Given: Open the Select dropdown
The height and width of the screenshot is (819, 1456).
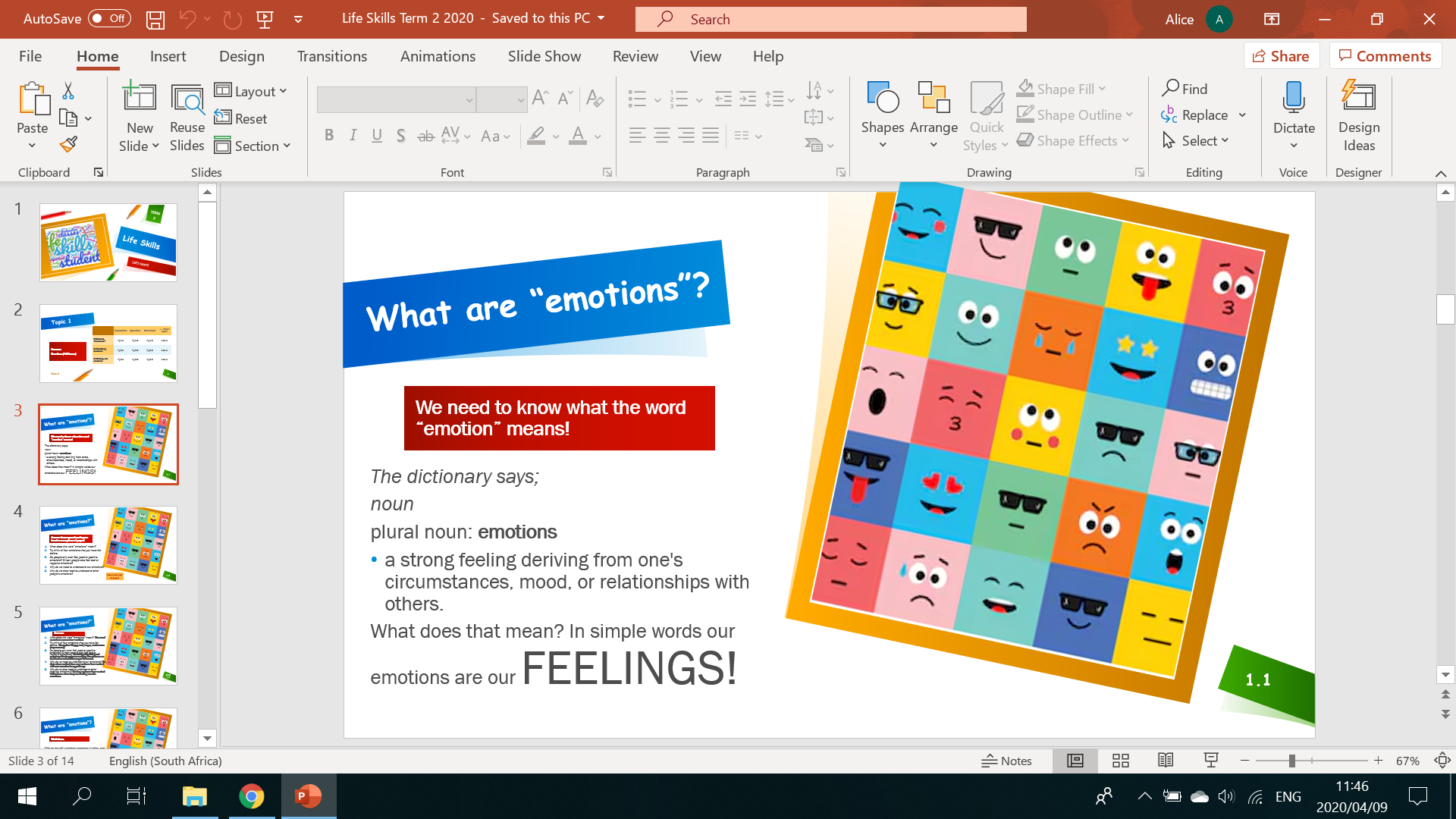Looking at the screenshot, I should coord(1196,140).
